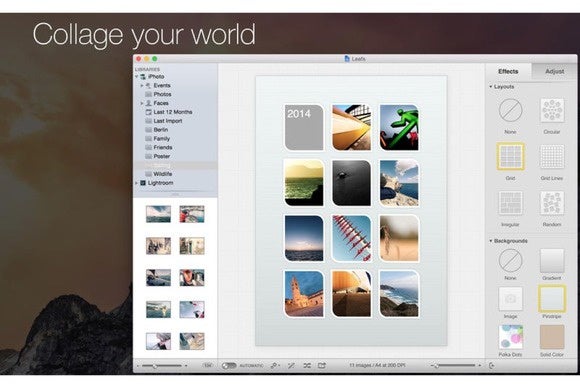Pick the Random layout icon
Screen dimensions: 580x388
(x=552, y=203)
